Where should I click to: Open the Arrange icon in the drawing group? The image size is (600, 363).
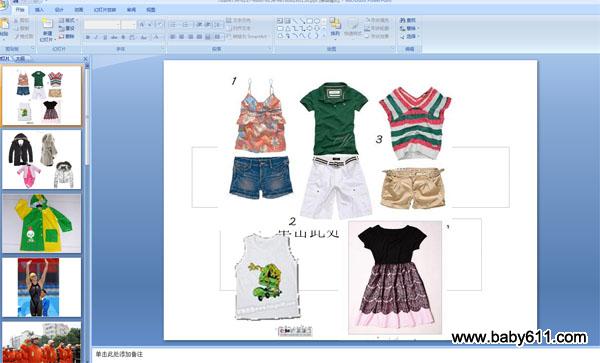[x=335, y=24]
